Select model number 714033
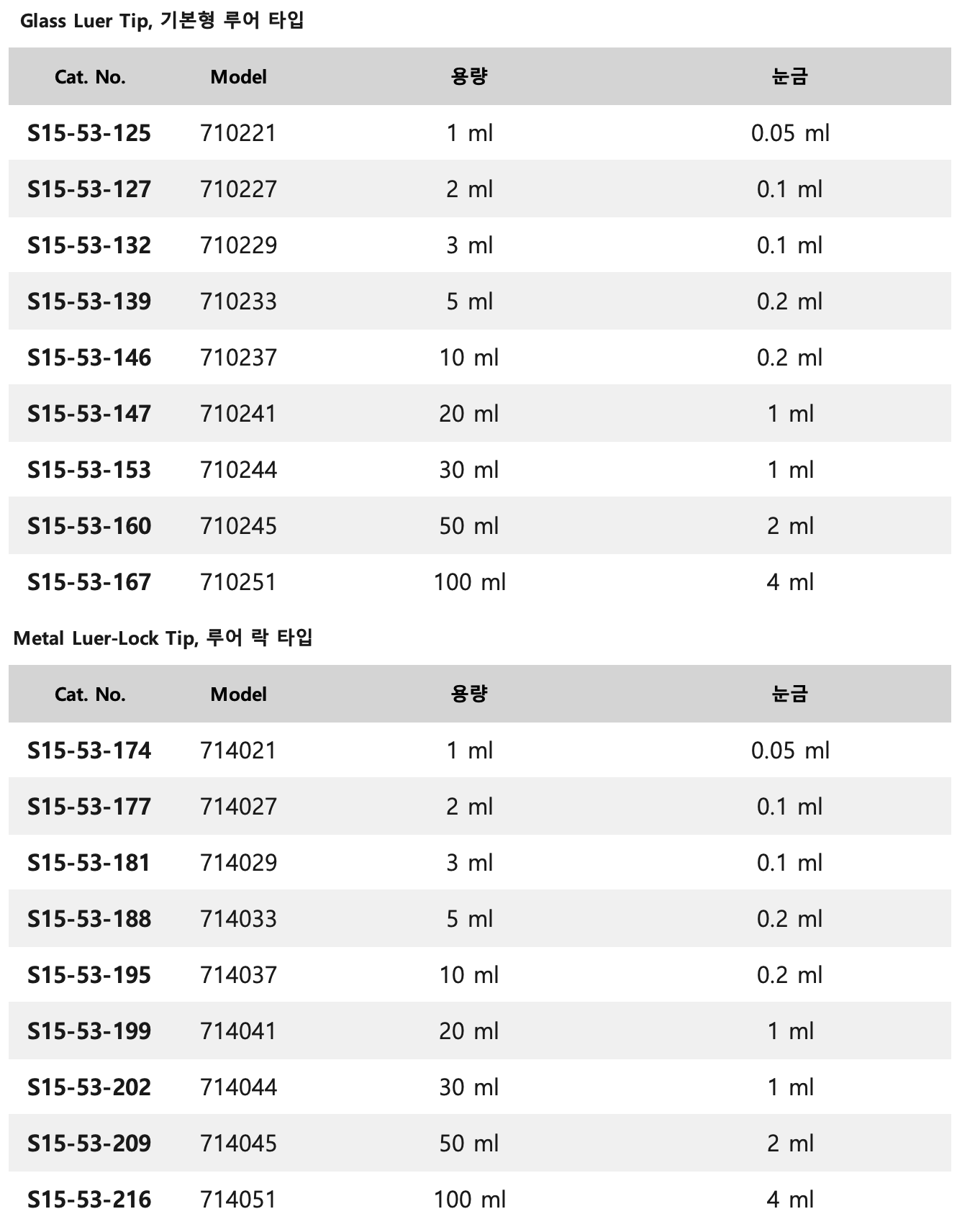This screenshot has height=1232, width=957. point(238,919)
